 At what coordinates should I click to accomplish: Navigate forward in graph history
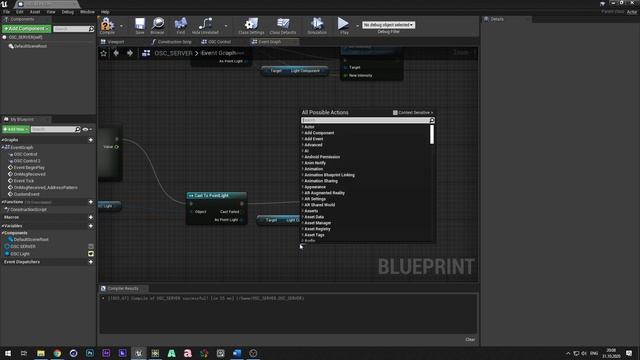point(130,53)
